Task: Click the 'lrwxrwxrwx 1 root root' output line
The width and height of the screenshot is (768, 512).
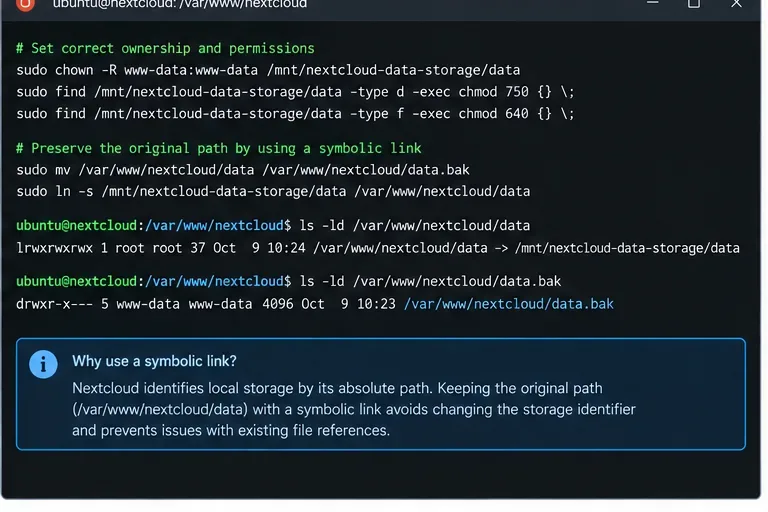Action: (378, 248)
